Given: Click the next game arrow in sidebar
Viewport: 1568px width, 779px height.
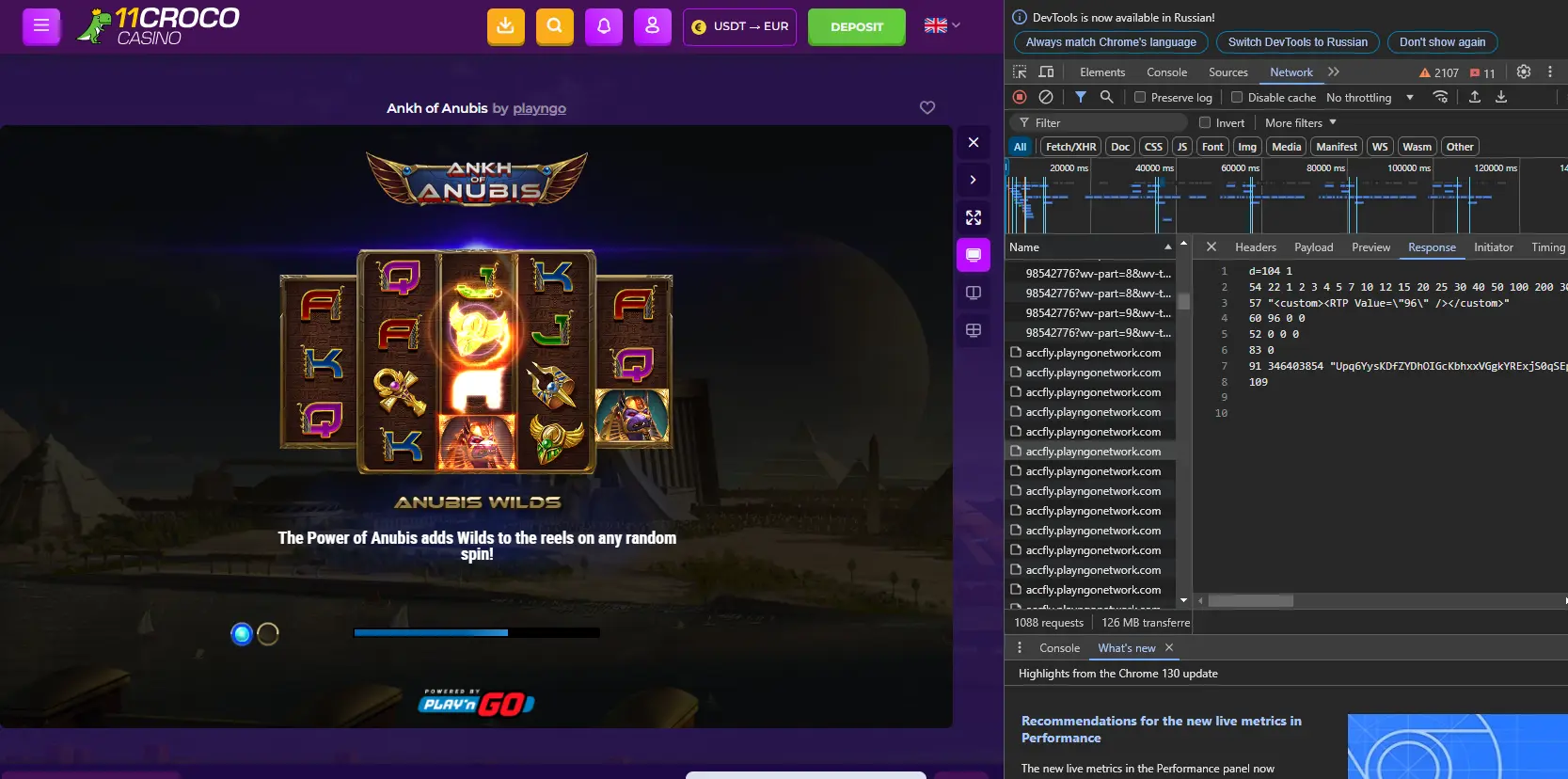Looking at the screenshot, I should [974, 180].
